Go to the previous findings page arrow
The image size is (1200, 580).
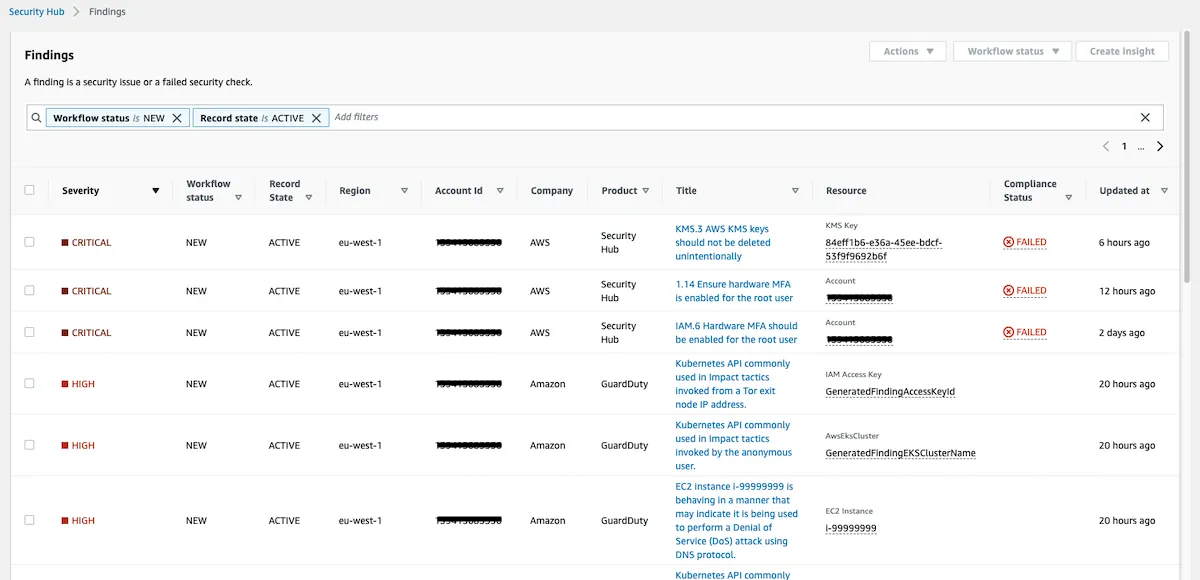click(x=1106, y=146)
